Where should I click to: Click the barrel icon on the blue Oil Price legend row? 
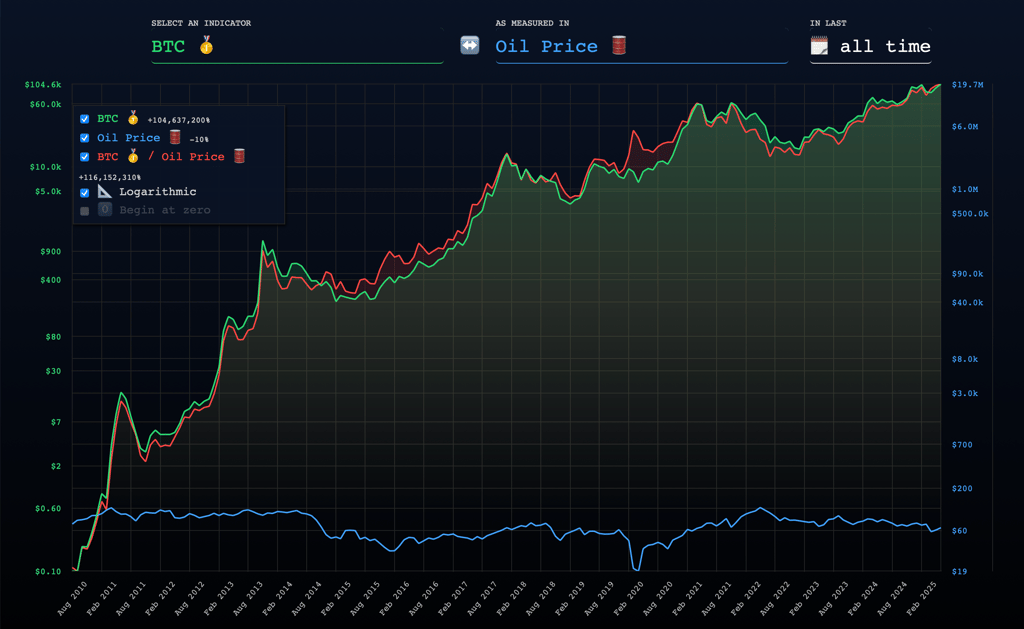175,137
